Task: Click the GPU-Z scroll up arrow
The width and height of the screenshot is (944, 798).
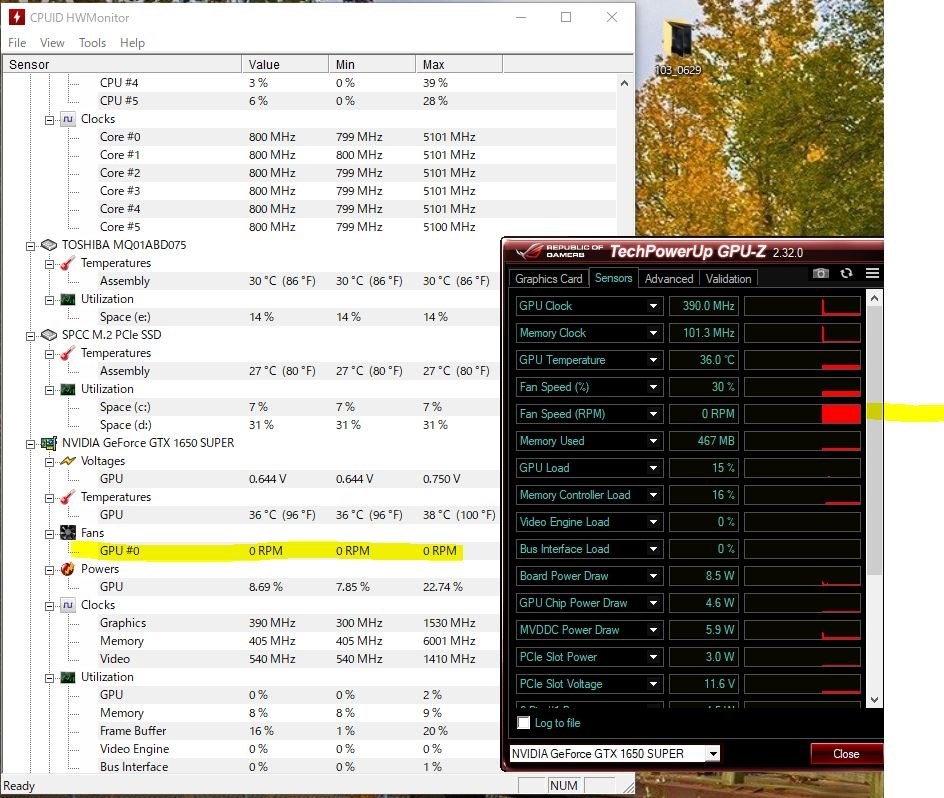Action: [x=874, y=299]
